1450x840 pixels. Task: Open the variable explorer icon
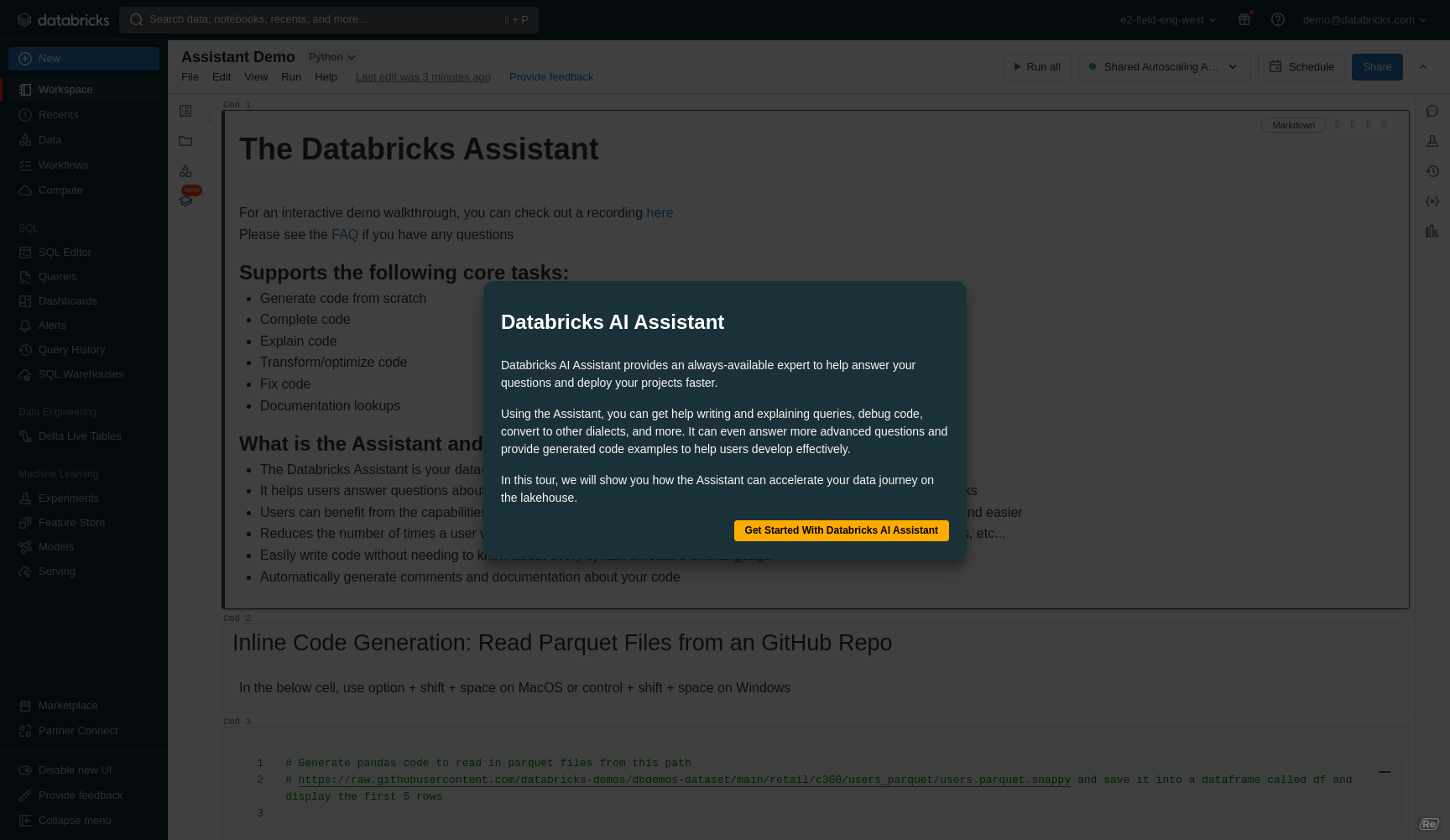pyautogui.click(x=1432, y=201)
